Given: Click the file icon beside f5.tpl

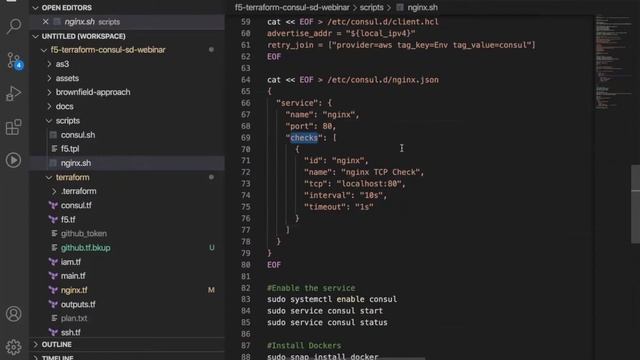Looking at the screenshot, I should point(54,149).
